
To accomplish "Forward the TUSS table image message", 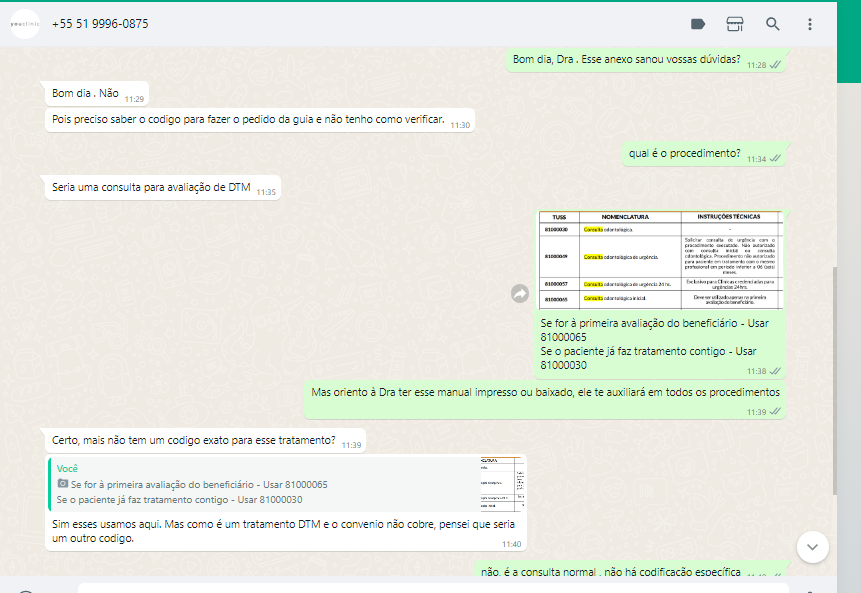I will [520, 294].
